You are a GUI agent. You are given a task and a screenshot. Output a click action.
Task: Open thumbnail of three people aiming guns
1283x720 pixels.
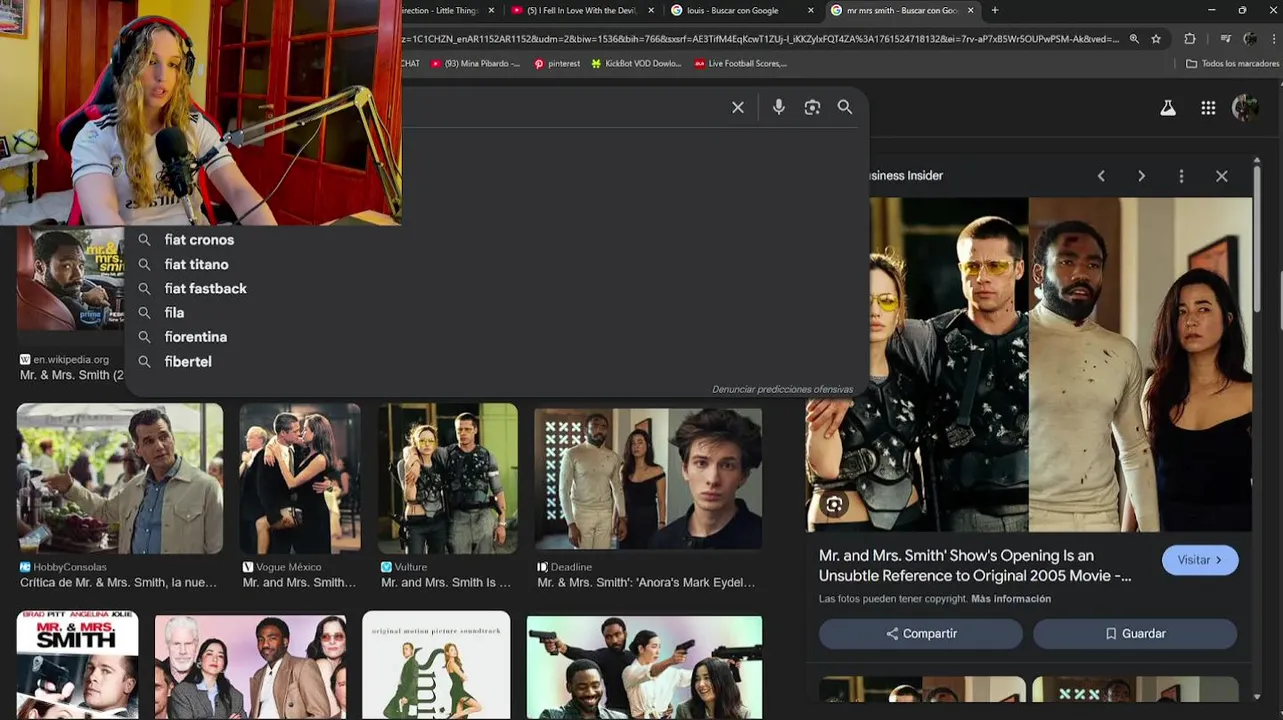pos(644,667)
